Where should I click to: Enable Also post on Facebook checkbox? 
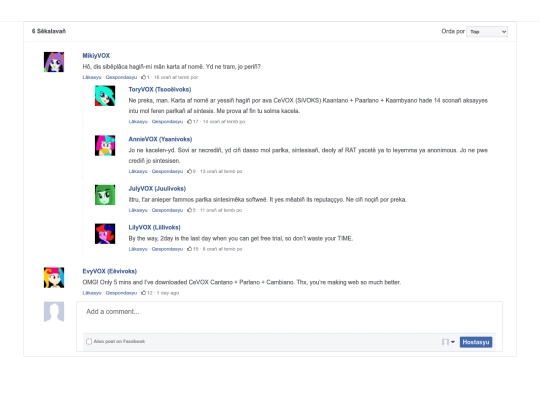tap(89, 341)
